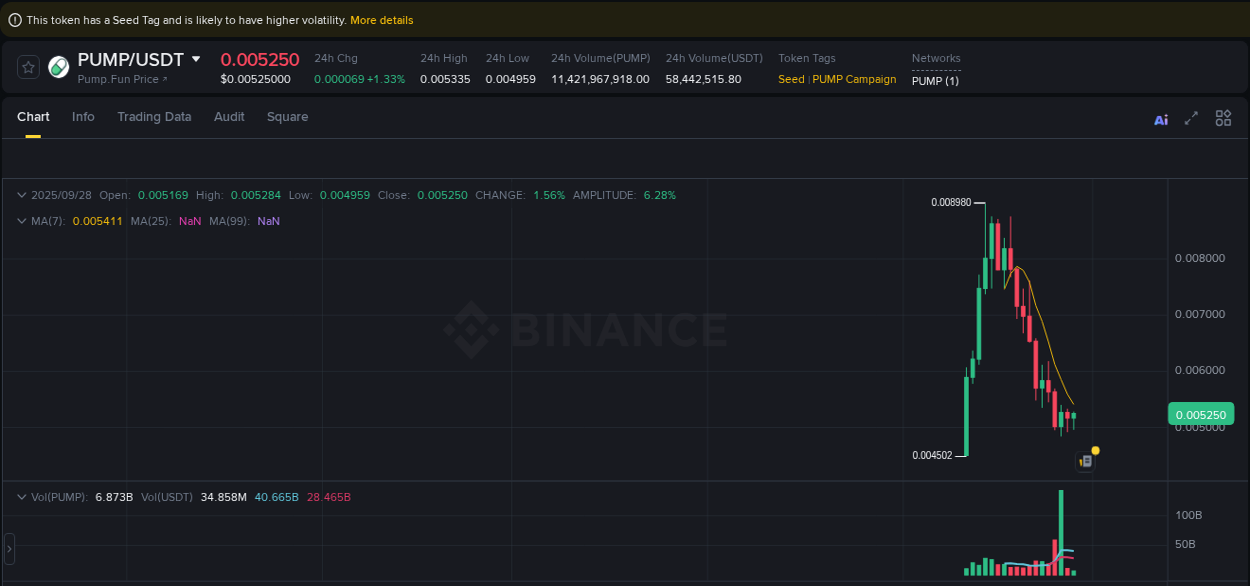Collapse the OHLC data row chevron
Viewport: 1250px width, 586px height.
coord(21,194)
